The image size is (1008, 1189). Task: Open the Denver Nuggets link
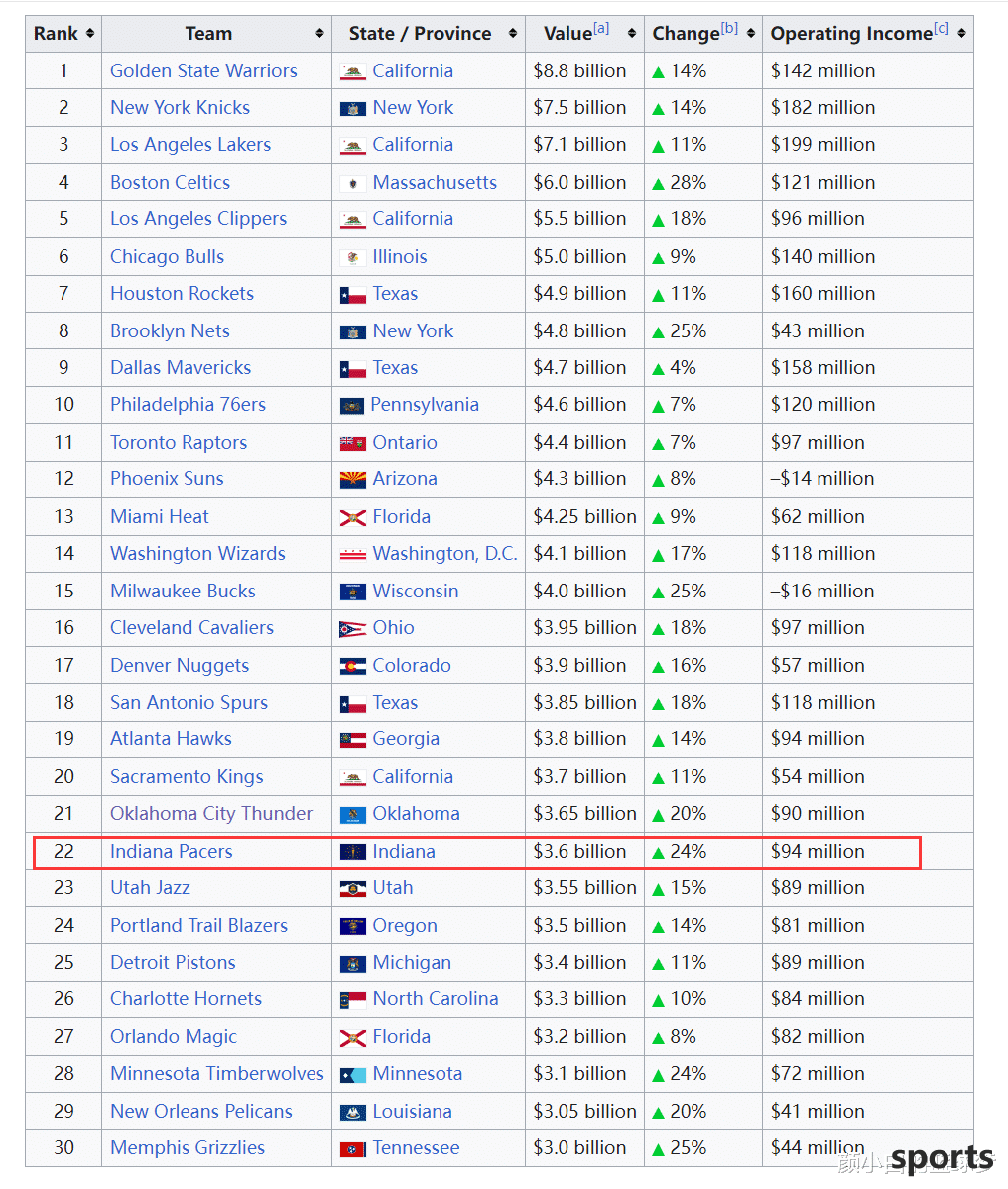pos(180,666)
